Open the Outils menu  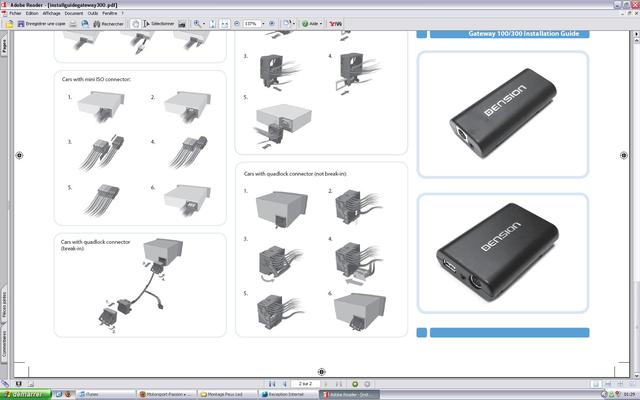[93, 13]
